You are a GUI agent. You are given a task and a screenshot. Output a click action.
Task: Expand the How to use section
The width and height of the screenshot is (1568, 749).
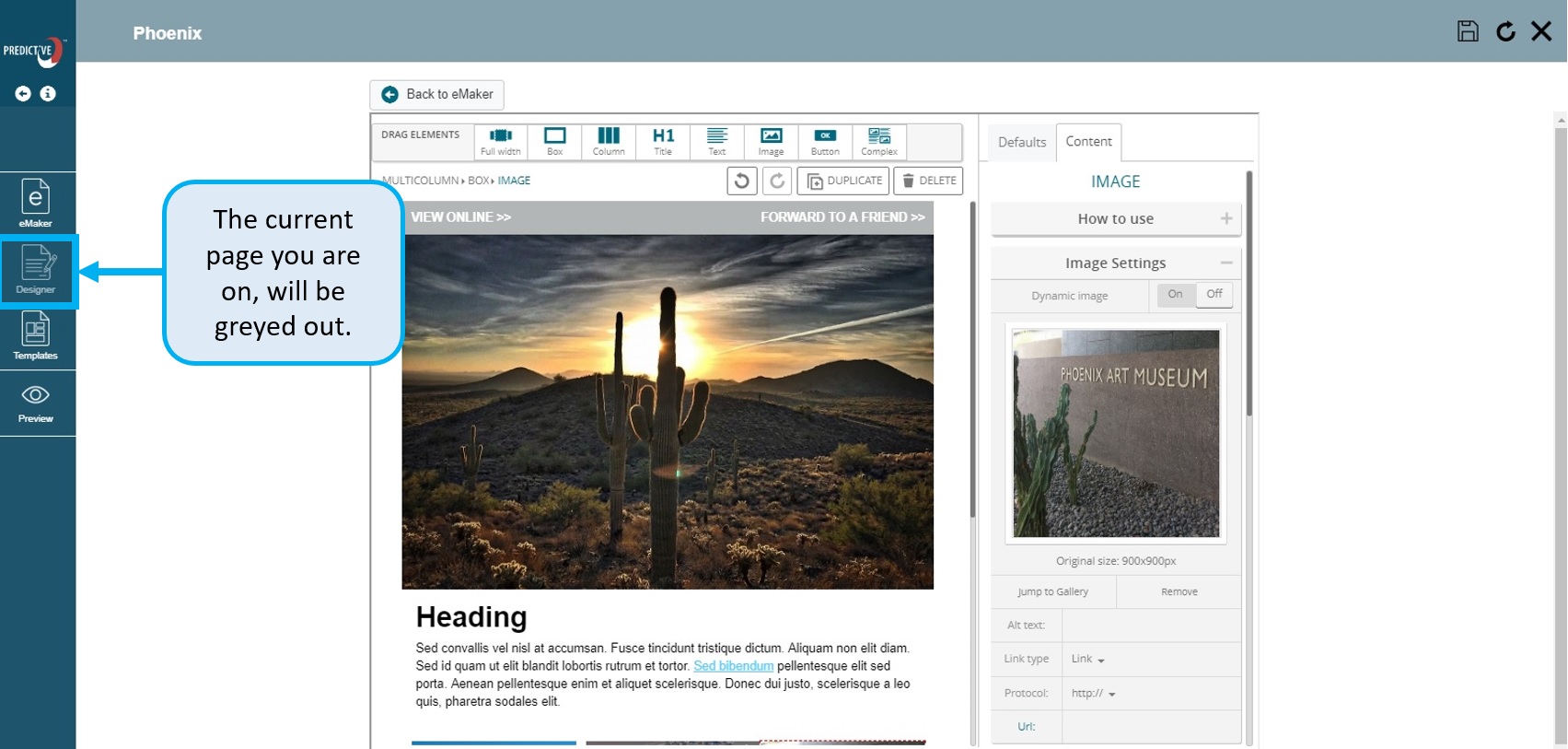pos(1115,219)
